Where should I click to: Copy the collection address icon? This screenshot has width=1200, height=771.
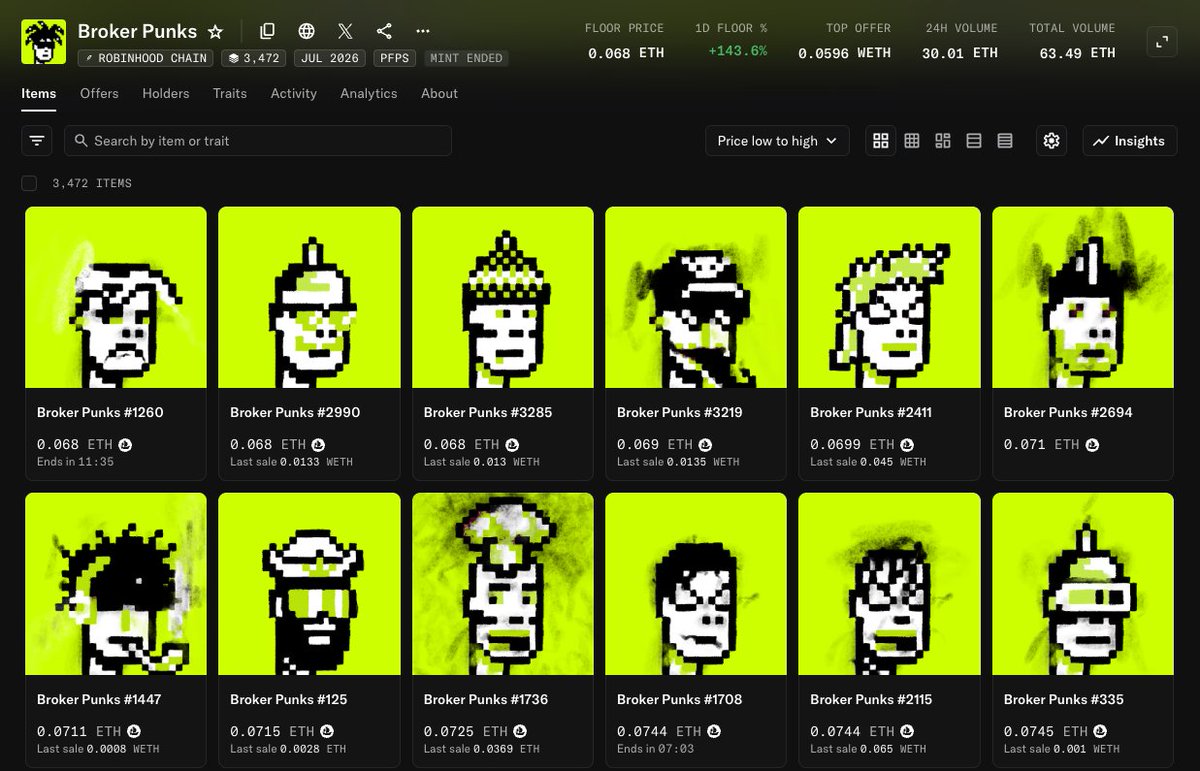267,32
